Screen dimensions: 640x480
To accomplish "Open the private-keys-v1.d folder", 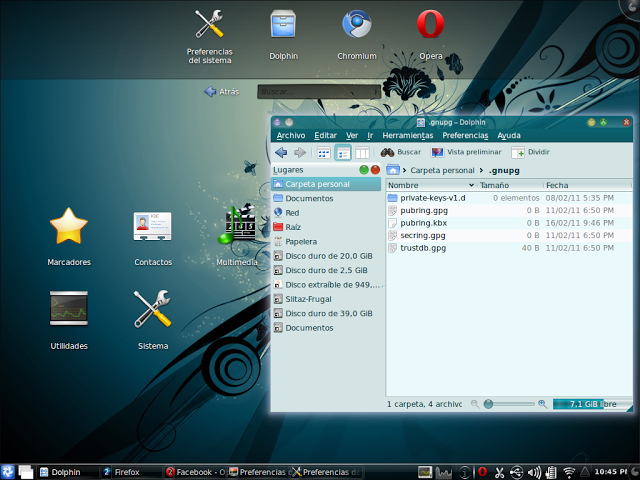I will click(x=432, y=198).
